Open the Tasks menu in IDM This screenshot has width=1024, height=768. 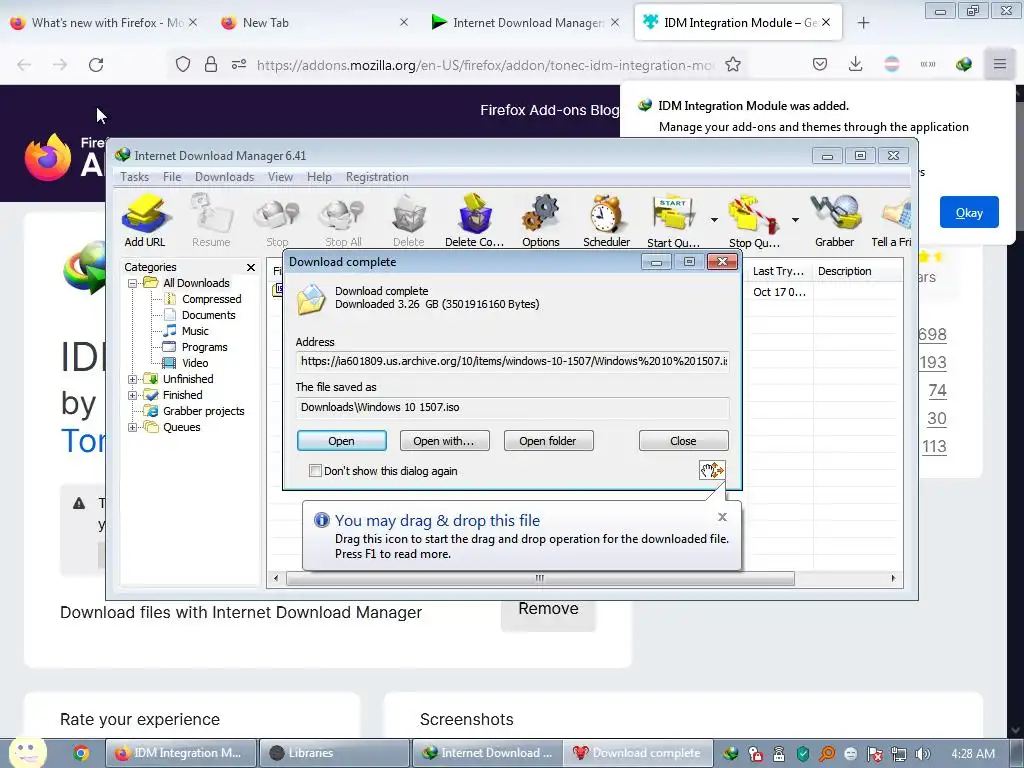point(135,177)
